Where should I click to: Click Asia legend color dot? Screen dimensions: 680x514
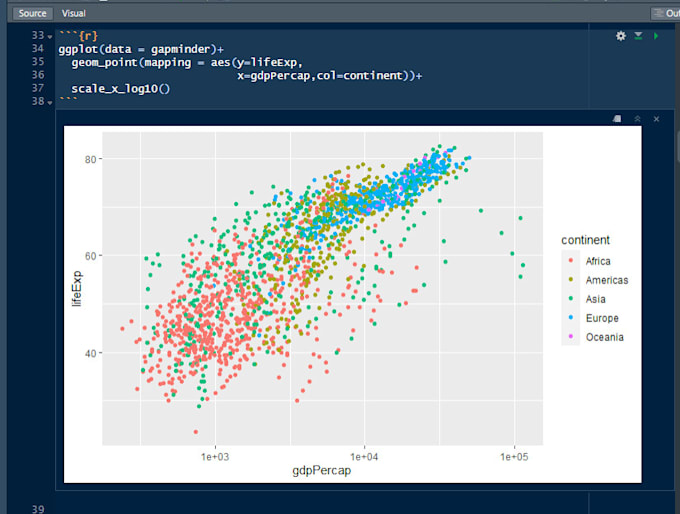[x=571, y=298]
